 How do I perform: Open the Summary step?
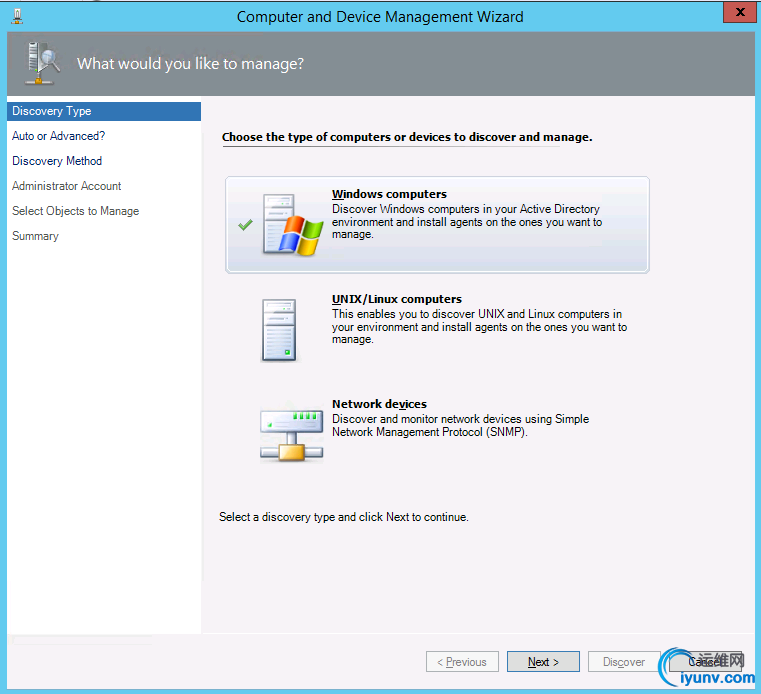35,236
